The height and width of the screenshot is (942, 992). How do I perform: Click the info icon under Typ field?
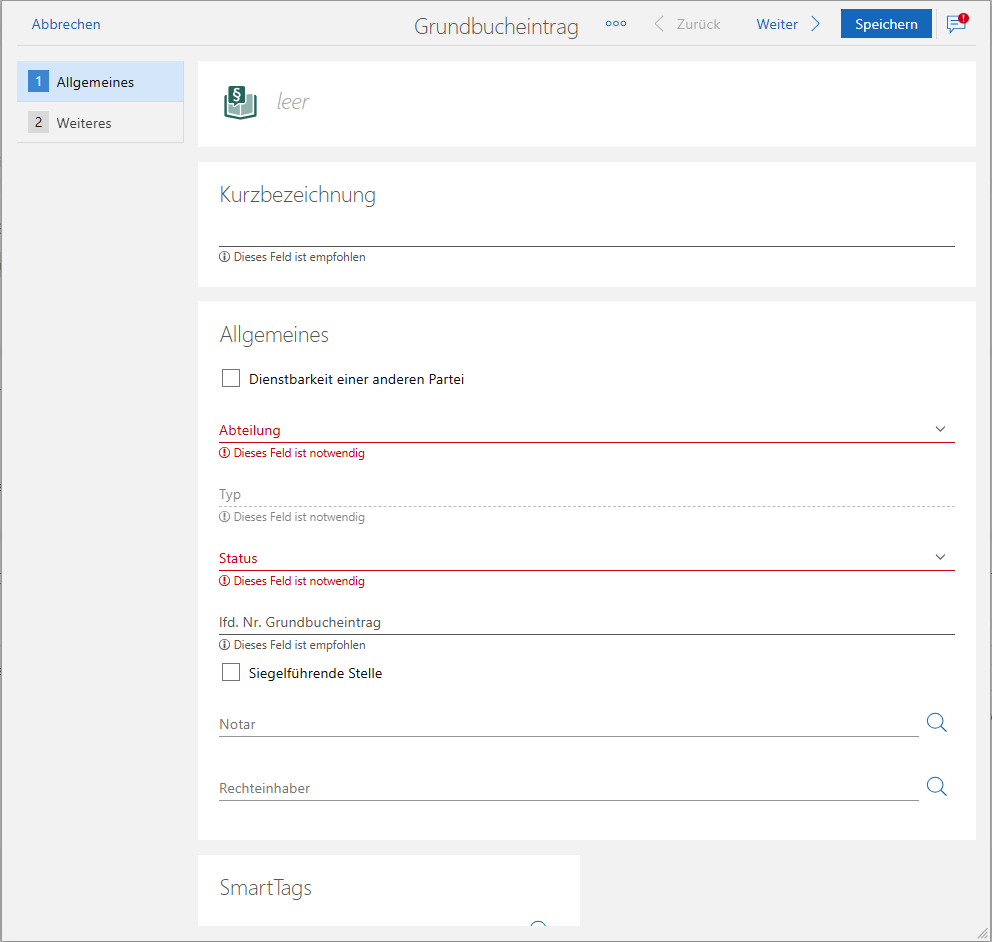(224, 517)
